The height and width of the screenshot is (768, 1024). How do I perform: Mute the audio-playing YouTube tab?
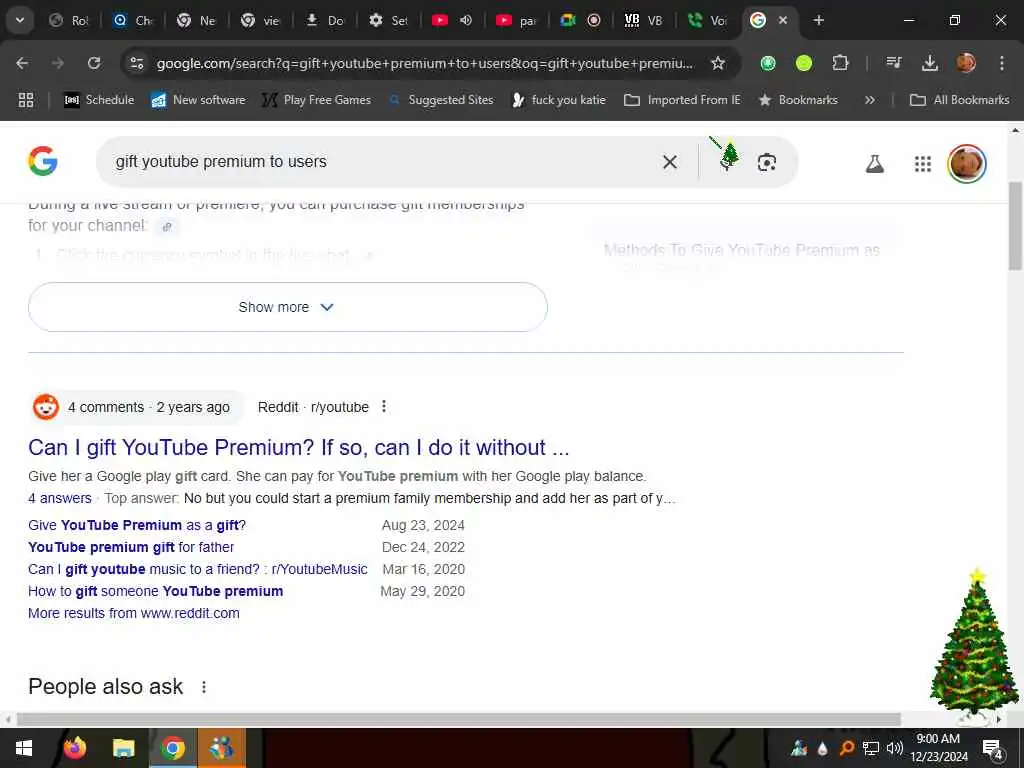coord(466,20)
